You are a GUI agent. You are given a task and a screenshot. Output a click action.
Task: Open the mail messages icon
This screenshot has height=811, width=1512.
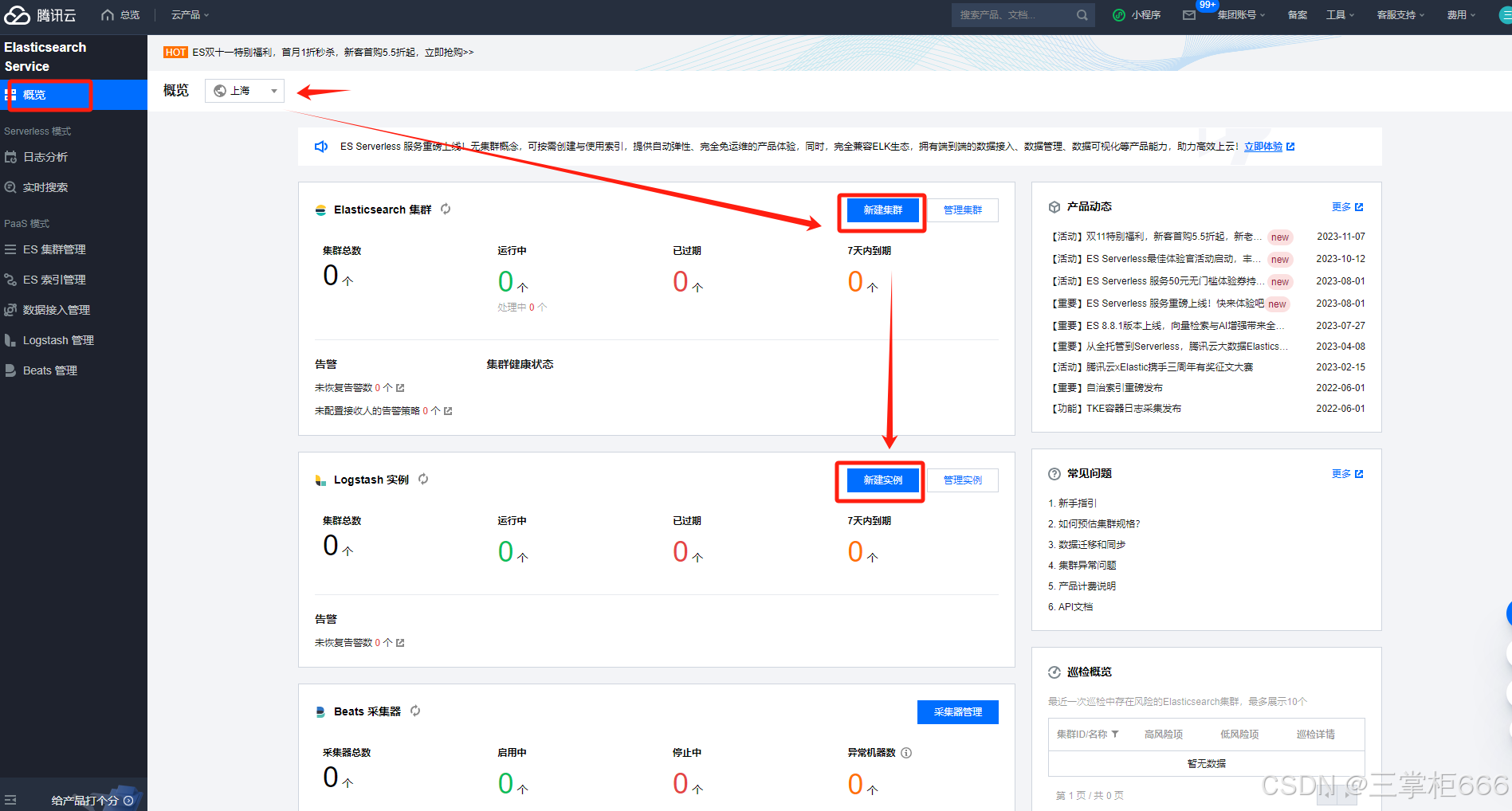click(x=1189, y=15)
